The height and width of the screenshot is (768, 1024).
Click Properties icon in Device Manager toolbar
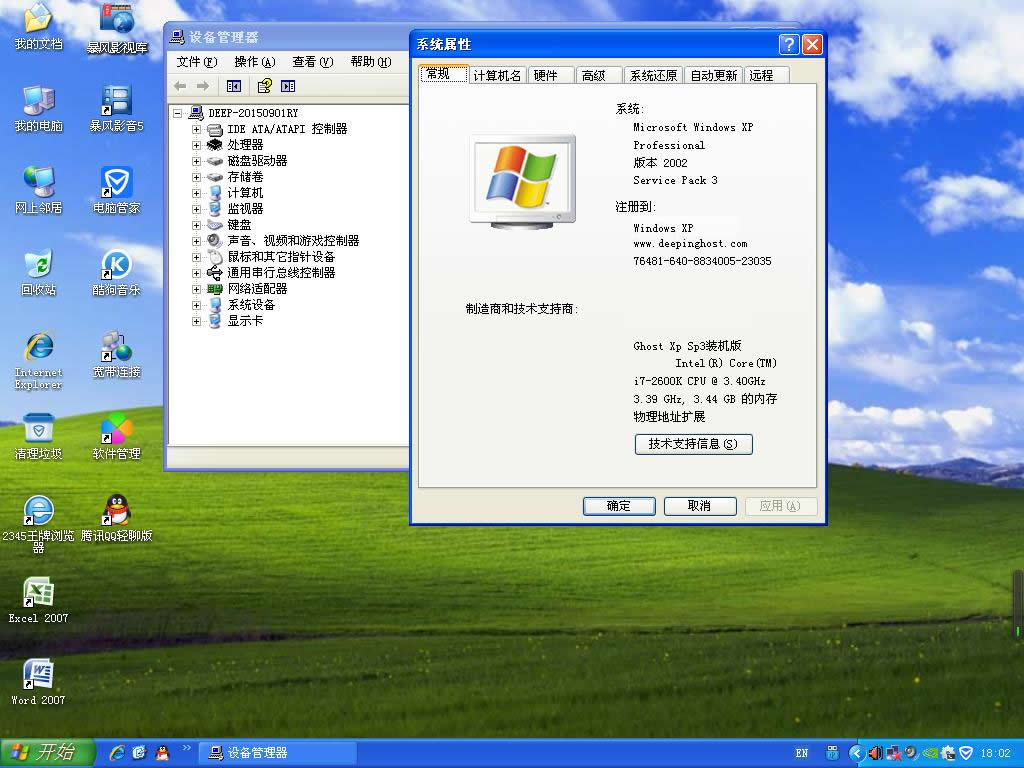click(x=264, y=86)
